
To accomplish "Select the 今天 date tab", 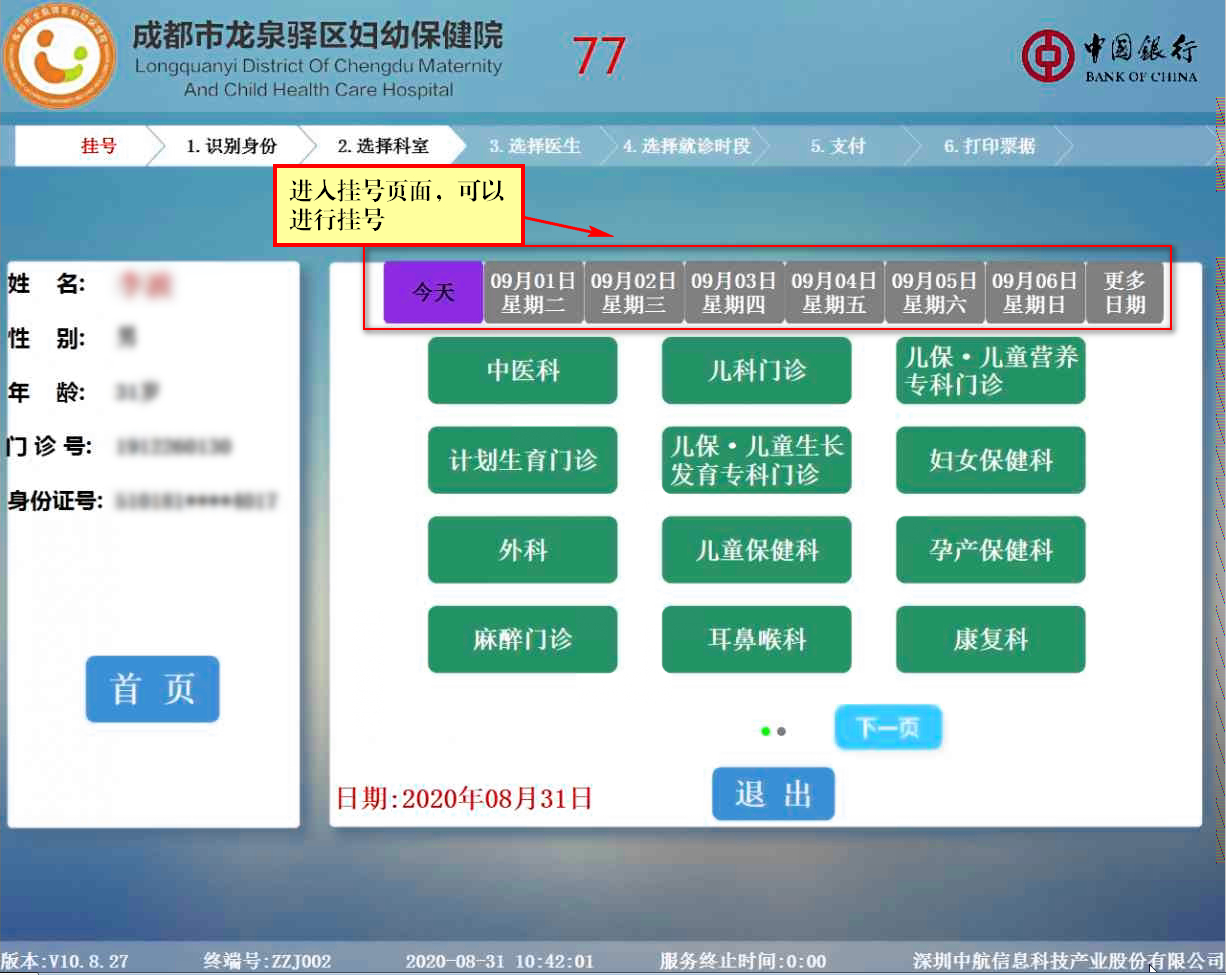I will click(433, 292).
